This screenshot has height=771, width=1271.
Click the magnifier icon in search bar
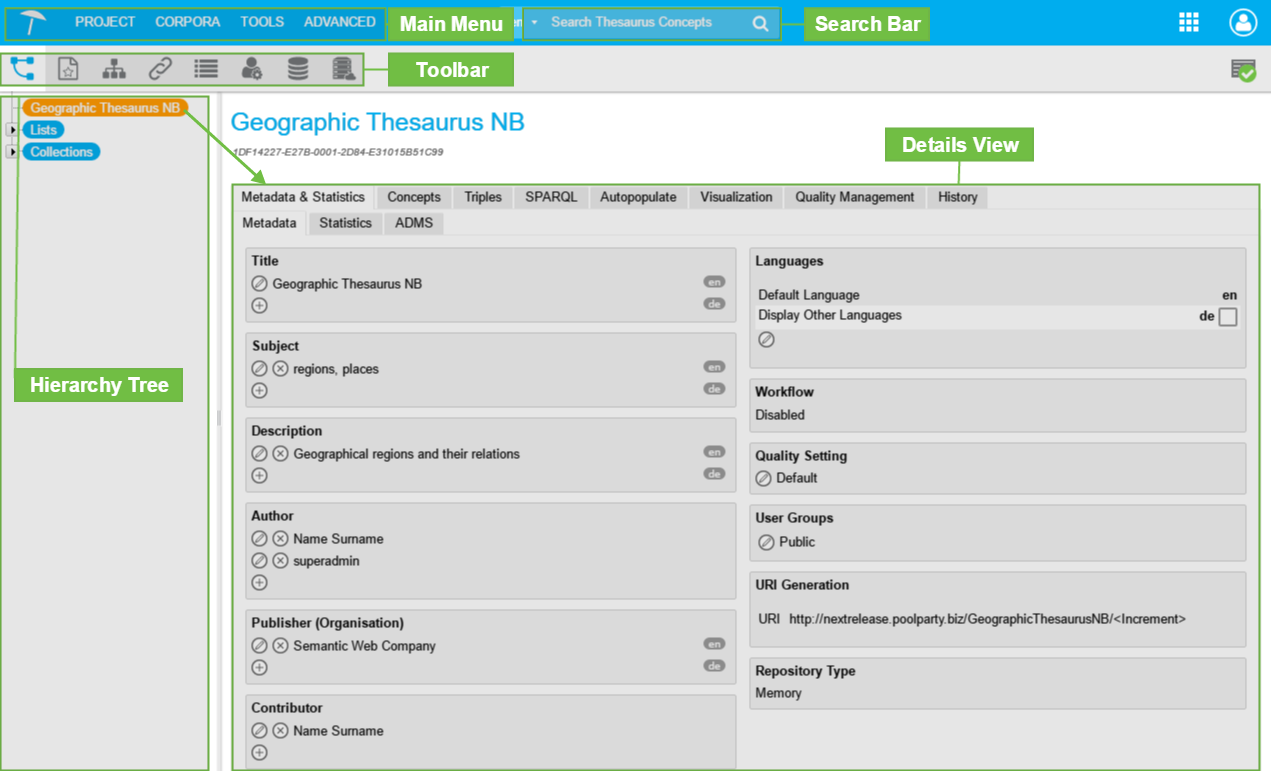[761, 24]
